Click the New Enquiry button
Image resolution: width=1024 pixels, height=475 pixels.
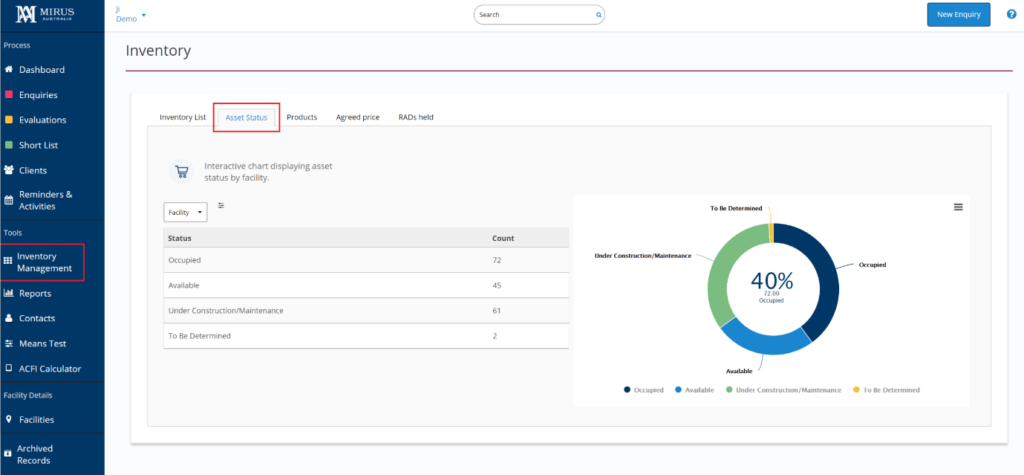click(x=958, y=14)
